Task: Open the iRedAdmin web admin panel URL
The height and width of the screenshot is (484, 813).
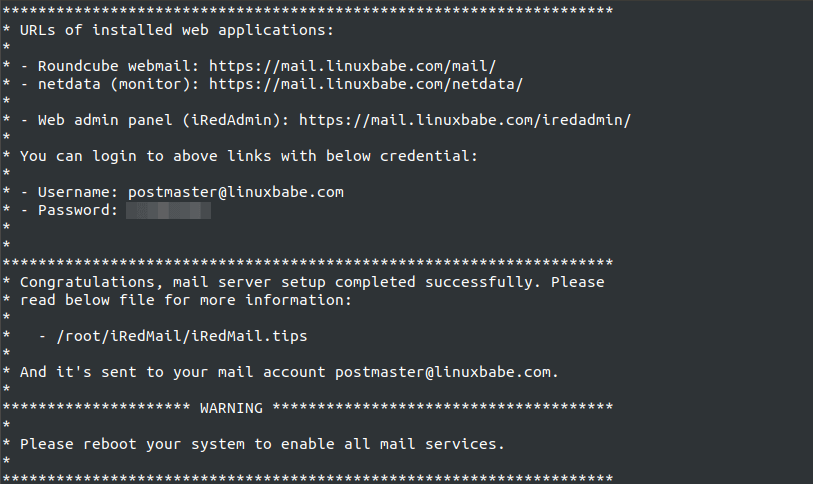Action: (x=465, y=120)
